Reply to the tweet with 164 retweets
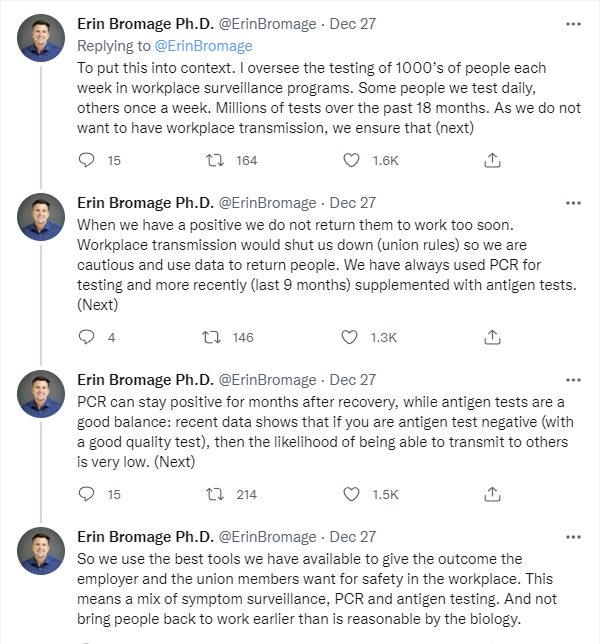 coord(86,160)
